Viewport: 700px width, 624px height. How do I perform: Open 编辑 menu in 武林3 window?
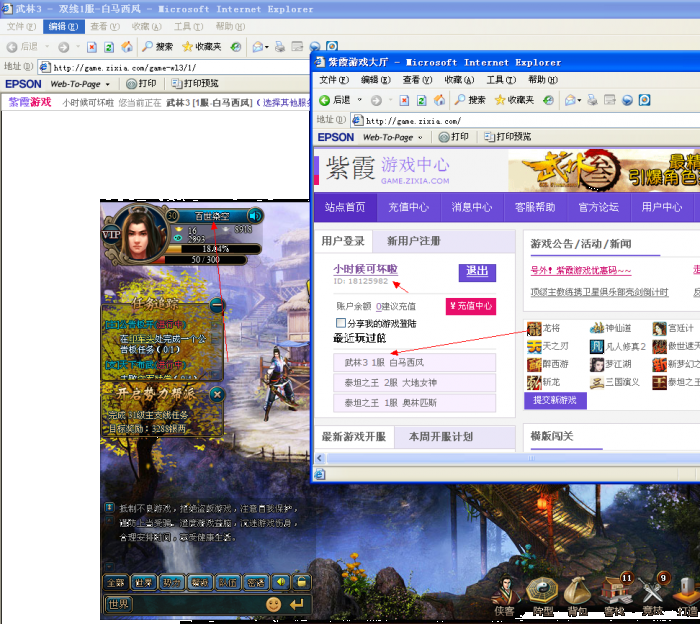(x=63, y=27)
